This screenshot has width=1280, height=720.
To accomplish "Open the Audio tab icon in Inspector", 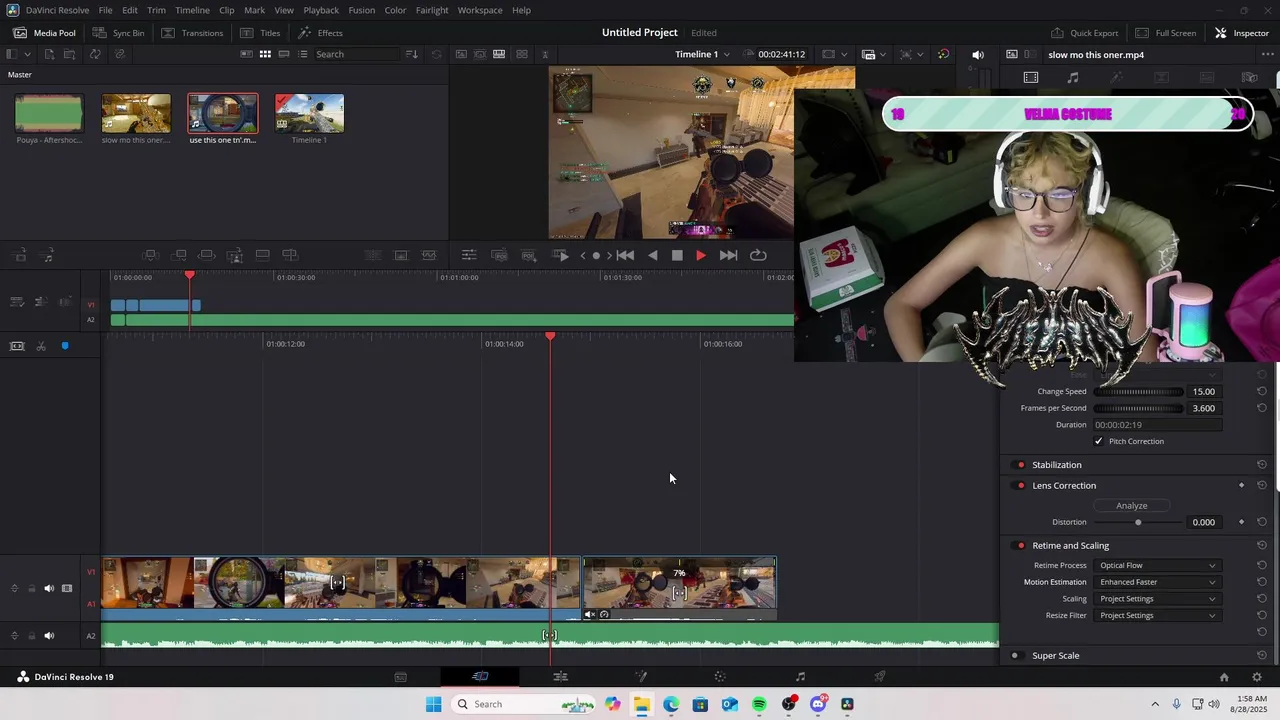I will (x=1073, y=77).
